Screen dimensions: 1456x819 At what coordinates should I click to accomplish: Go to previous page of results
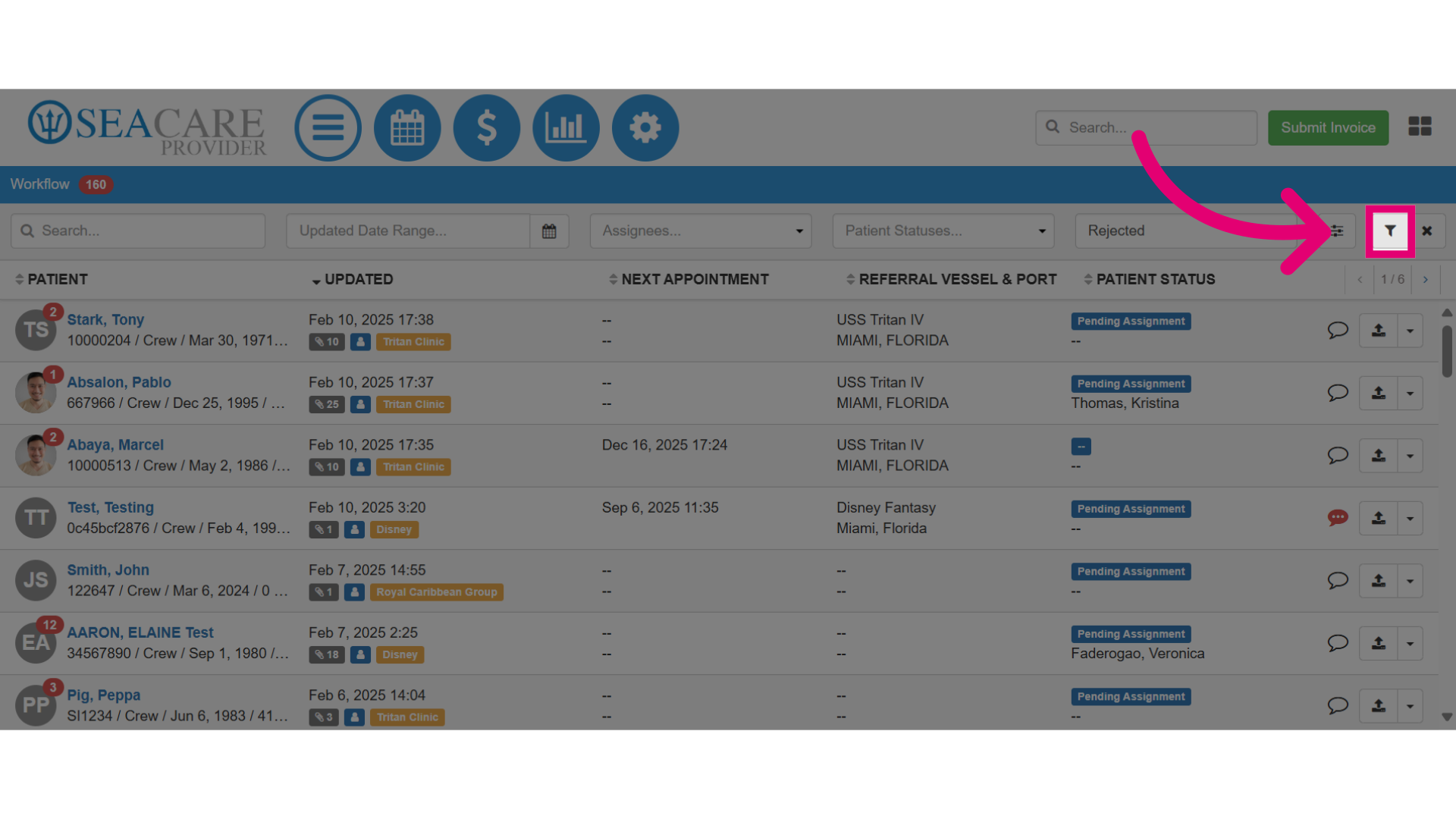(x=1360, y=279)
